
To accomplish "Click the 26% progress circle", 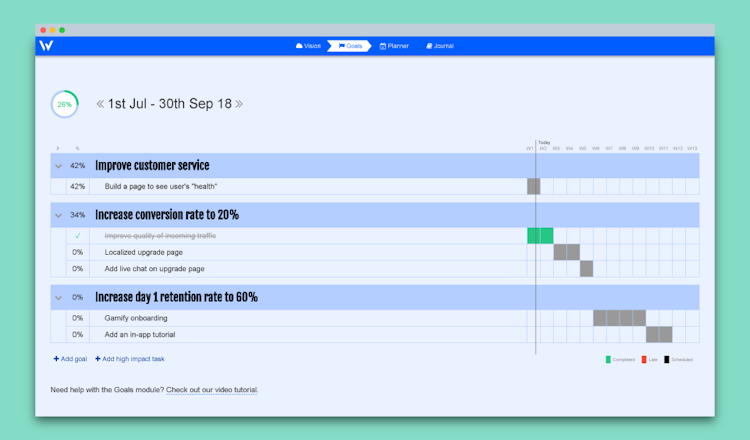I will 65,104.
